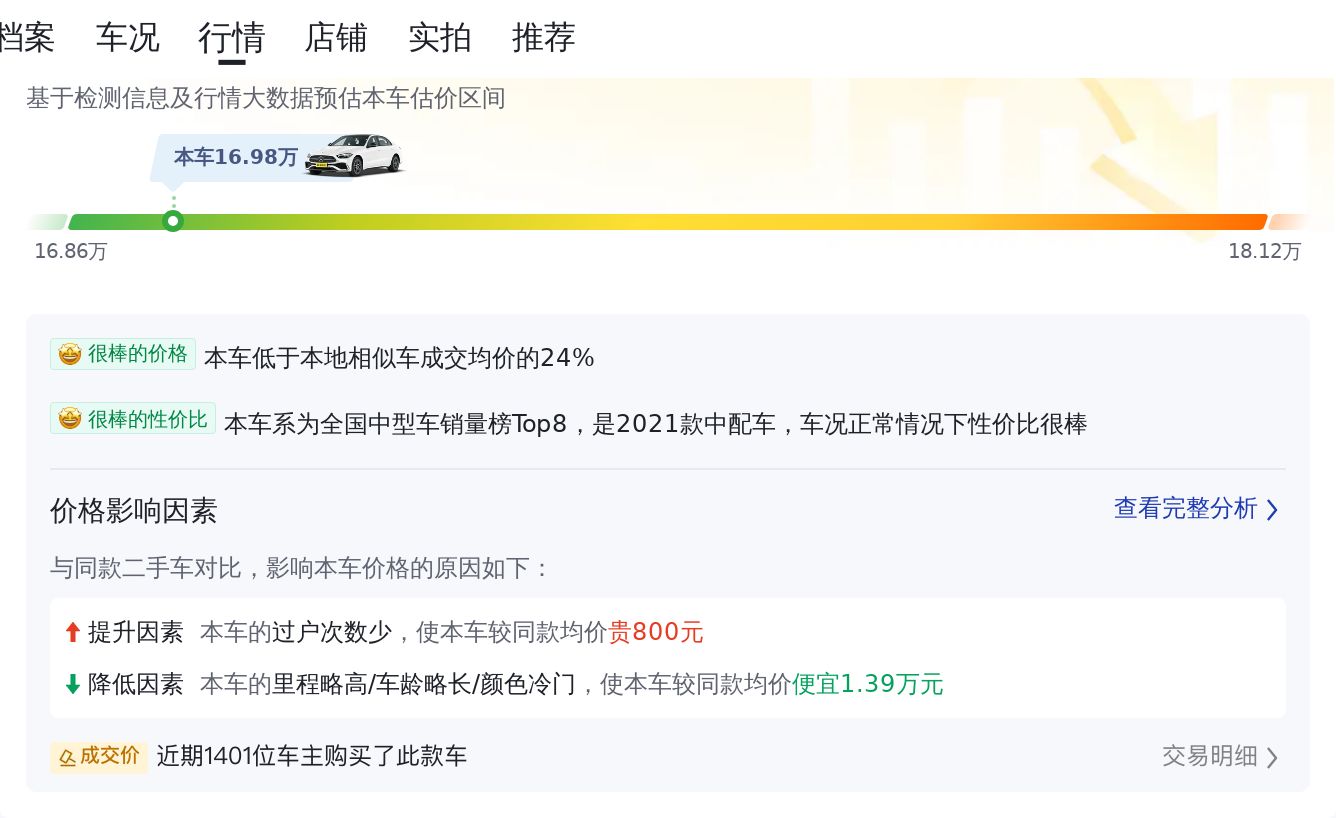Screen dimensions: 1336x818
Task: Switch to the 档案 tab
Action: tap(26, 38)
